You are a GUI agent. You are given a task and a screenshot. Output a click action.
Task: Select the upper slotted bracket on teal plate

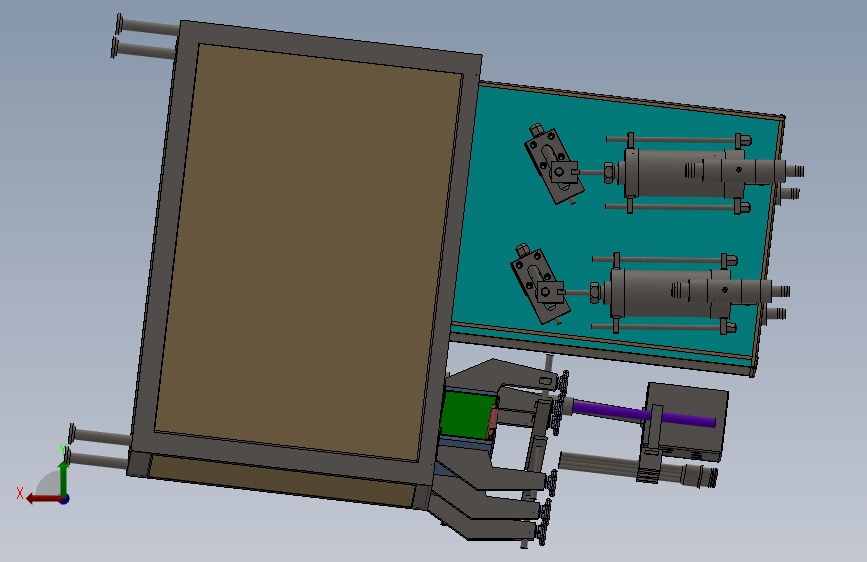click(553, 165)
